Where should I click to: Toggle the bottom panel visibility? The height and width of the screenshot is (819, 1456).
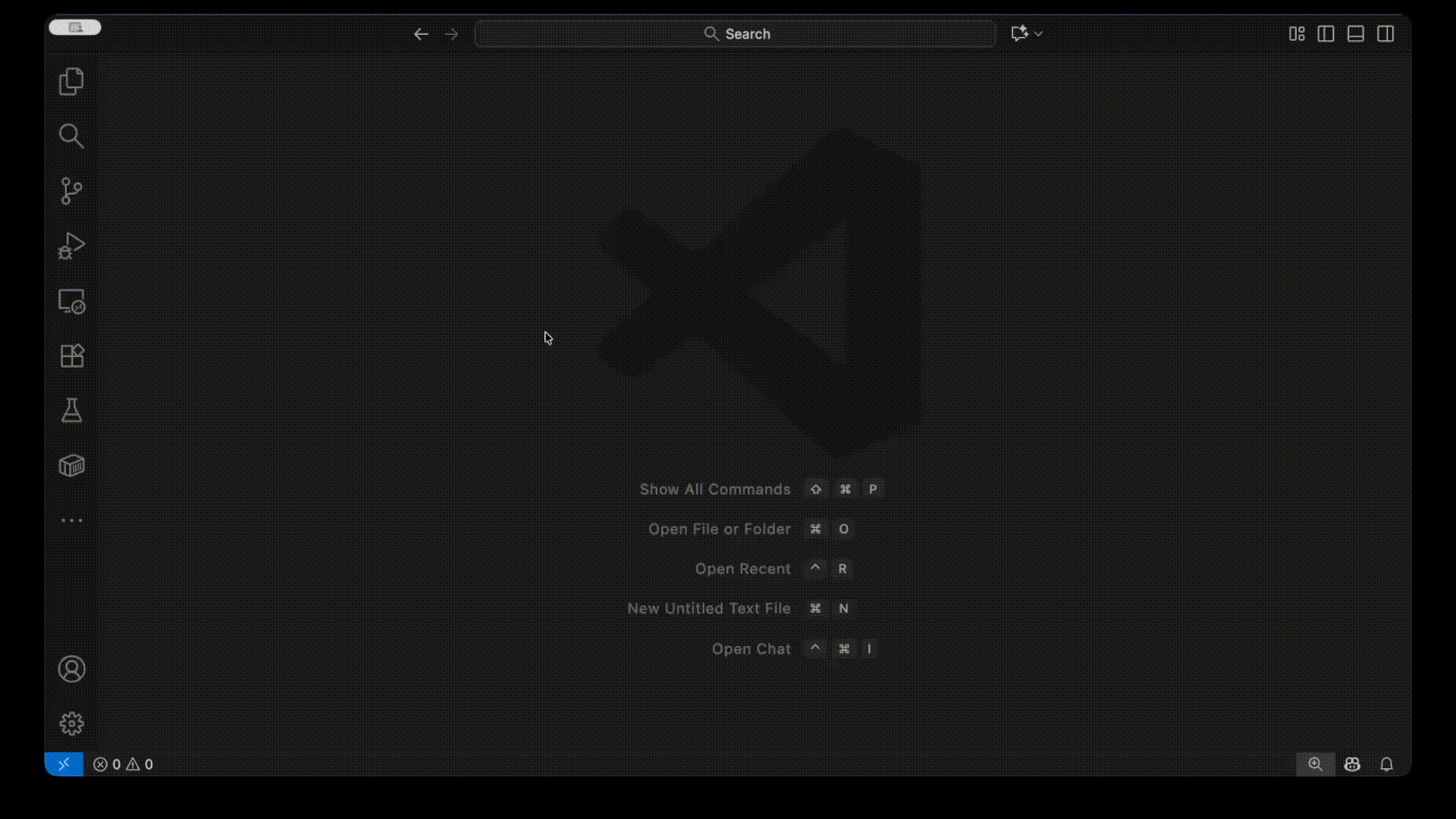1355,33
